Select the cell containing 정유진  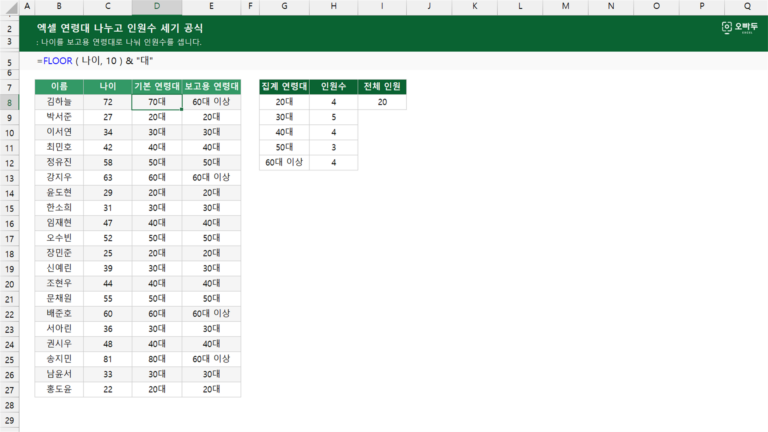point(59,163)
